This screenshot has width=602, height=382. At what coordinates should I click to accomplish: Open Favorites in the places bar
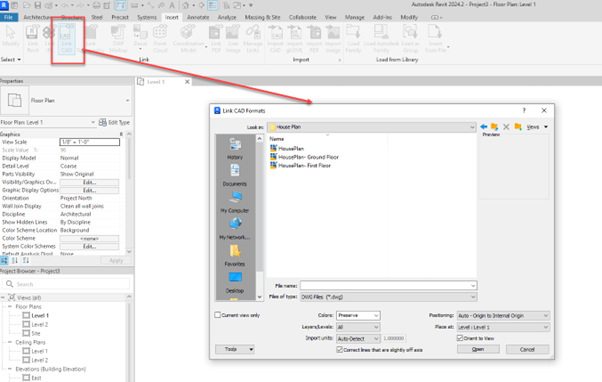click(x=235, y=256)
